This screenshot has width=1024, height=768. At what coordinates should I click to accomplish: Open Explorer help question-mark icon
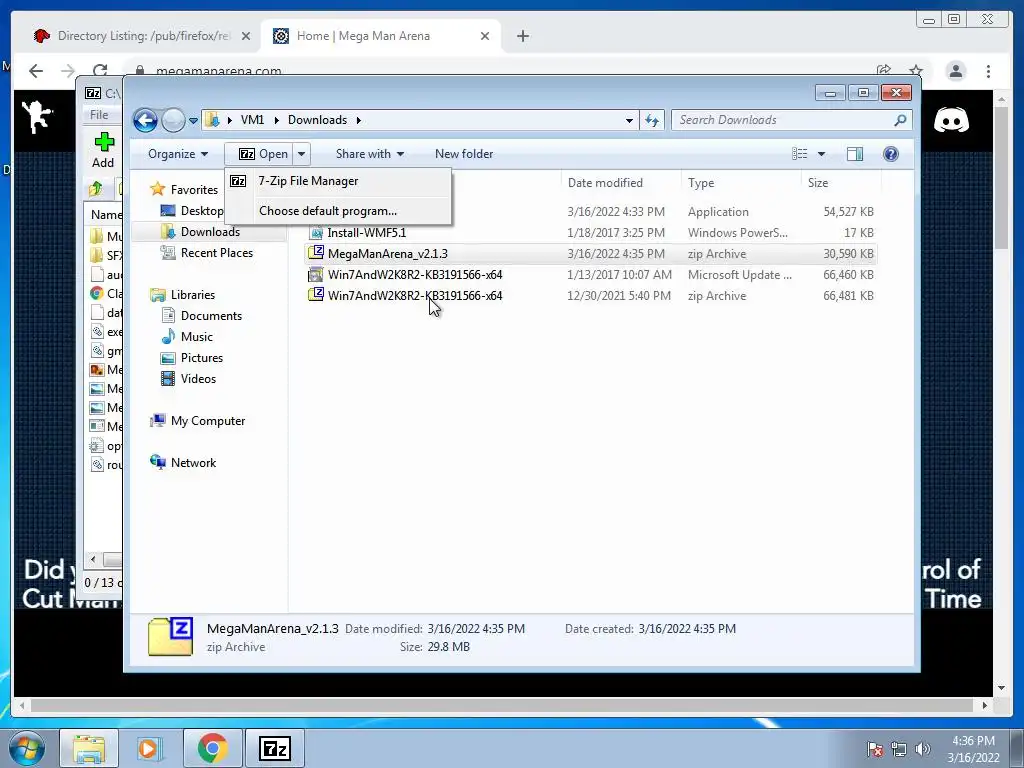(891, 154)
